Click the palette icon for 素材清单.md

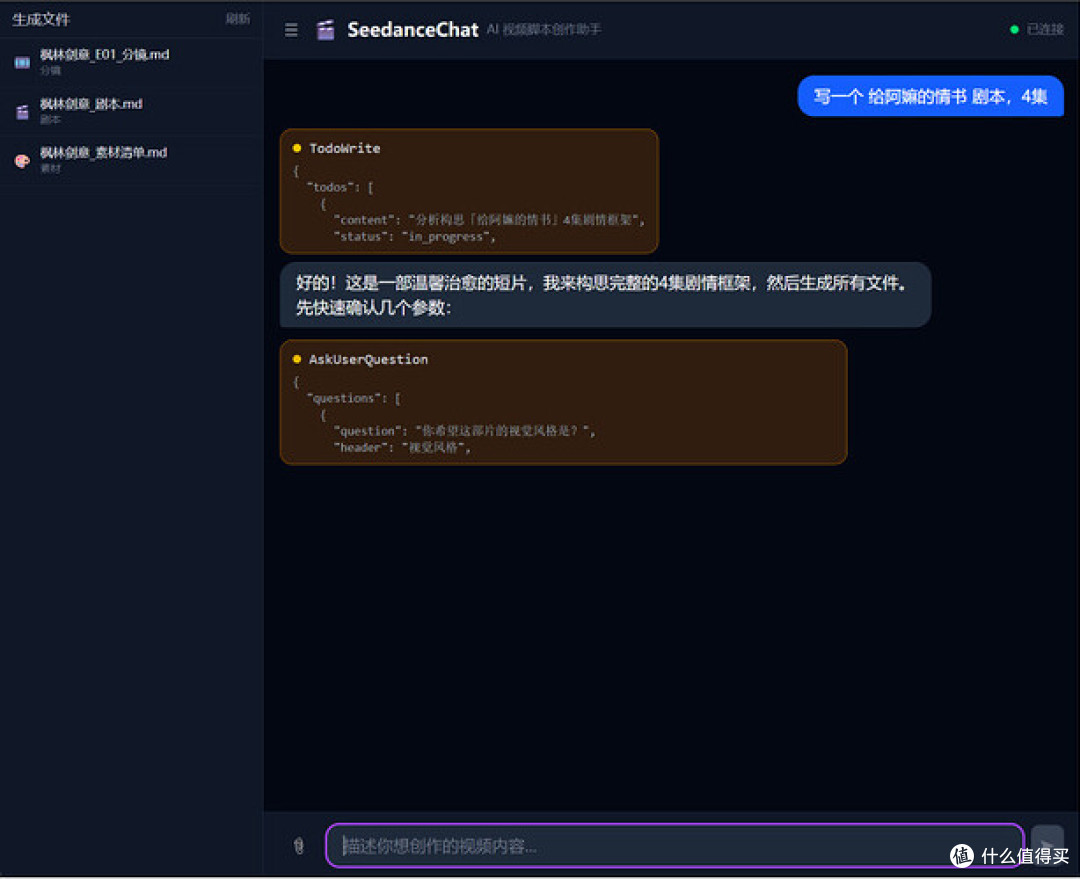pos(22,161)
